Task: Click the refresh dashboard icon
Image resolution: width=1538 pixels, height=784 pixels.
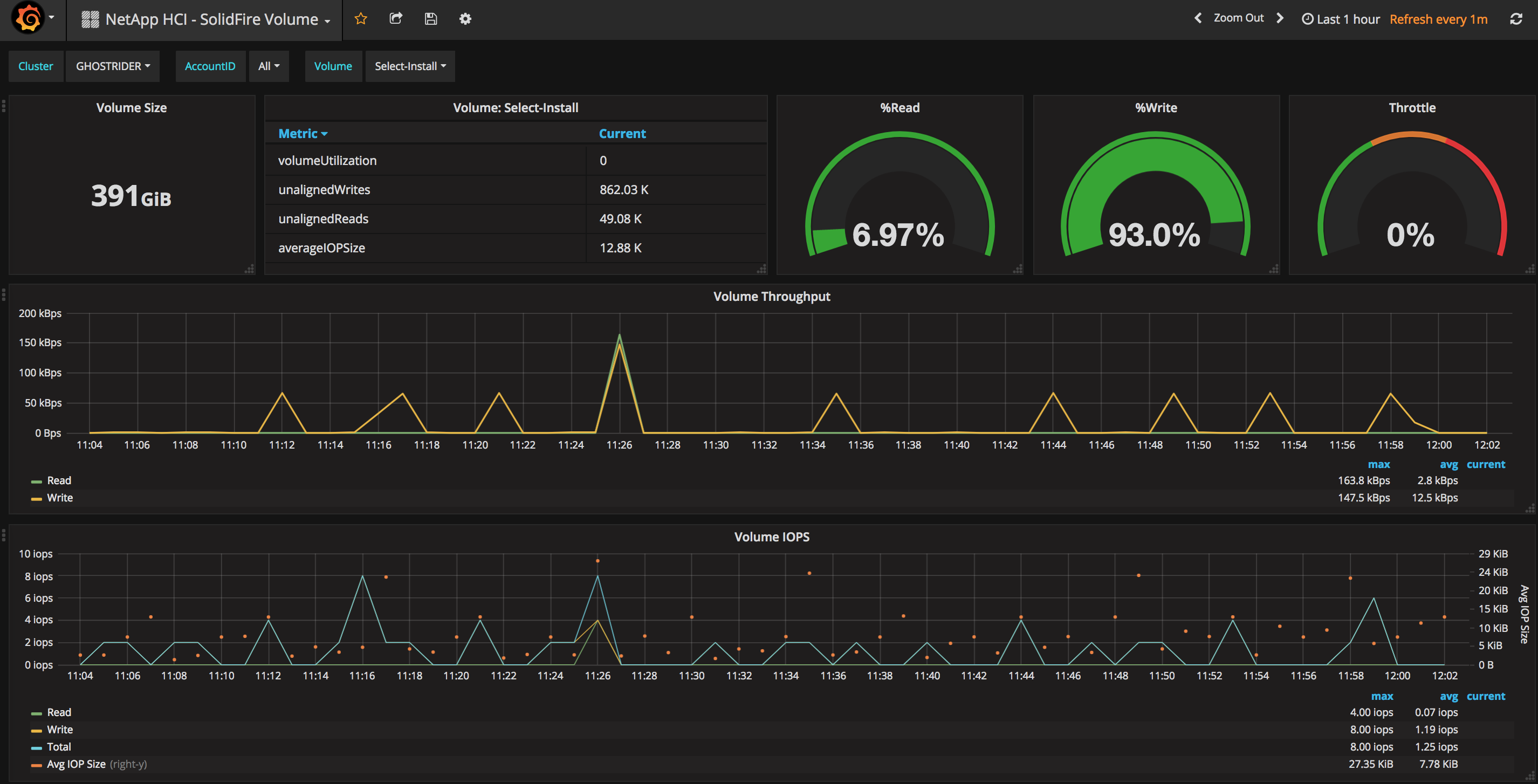Action: coord(1516,18)
